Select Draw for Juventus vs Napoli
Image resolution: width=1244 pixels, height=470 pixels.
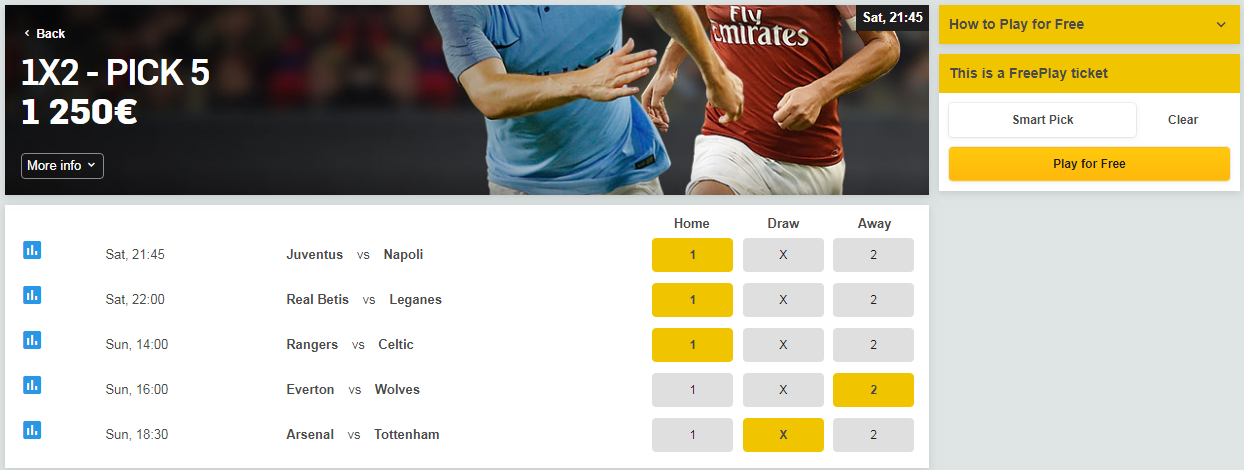[x=783, y=255]
